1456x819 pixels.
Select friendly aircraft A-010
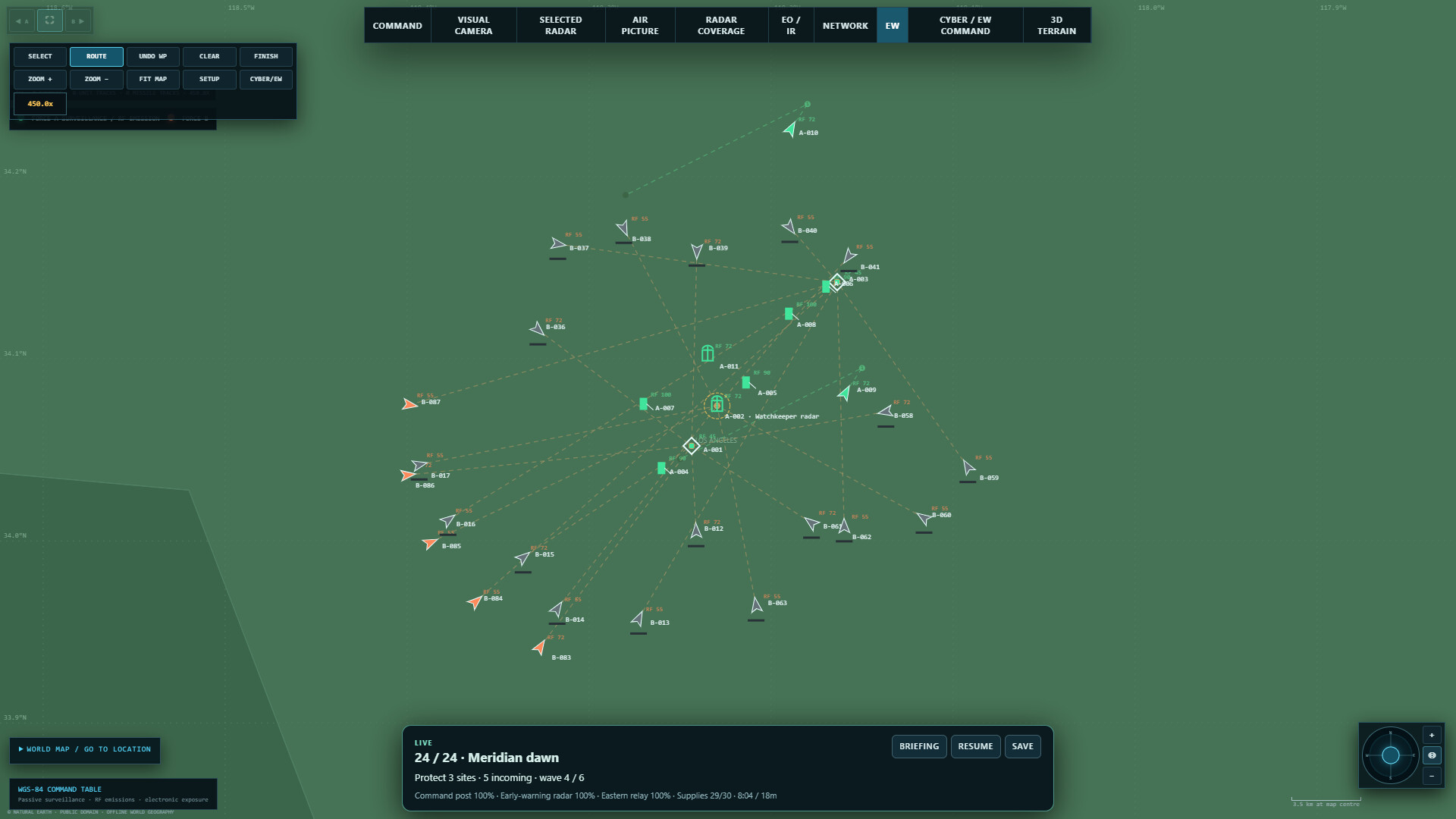pyautogui.click(x=790, y=130)
